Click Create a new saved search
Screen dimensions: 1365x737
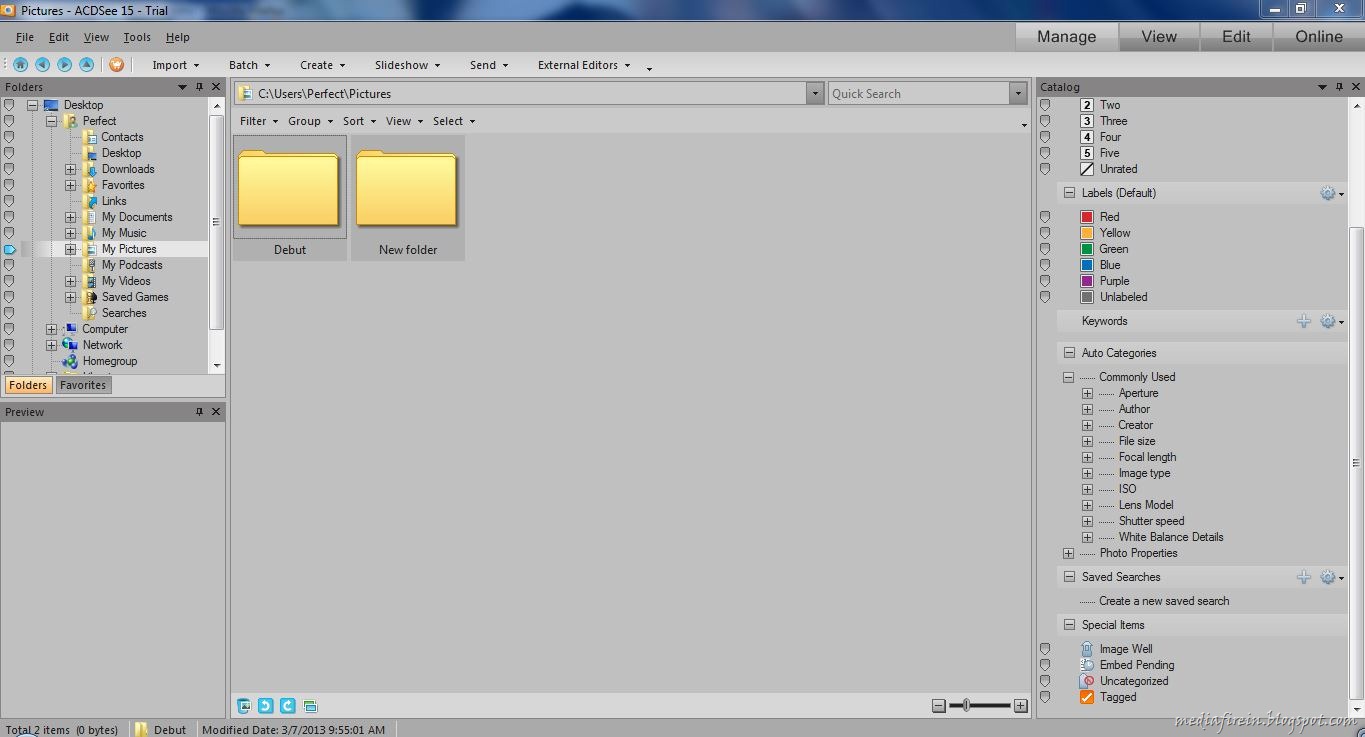point(1164,601)
